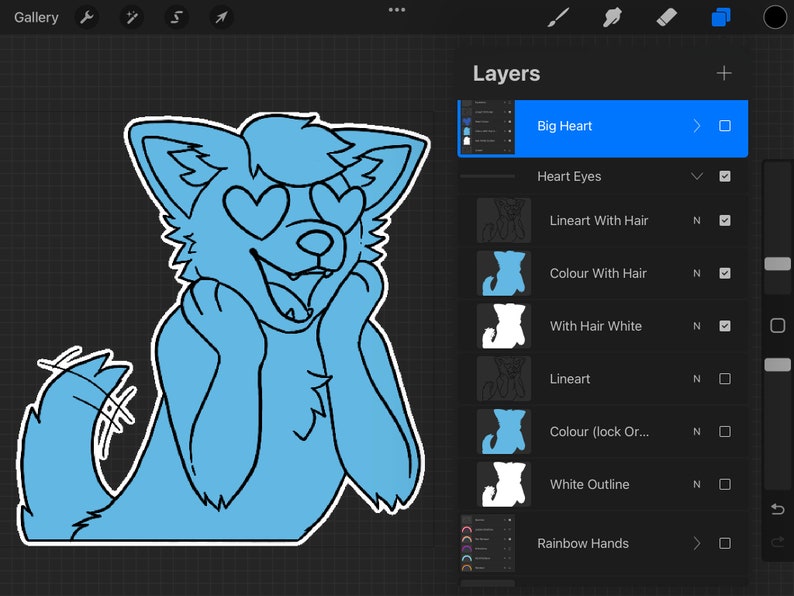The image size is (794, 596).
Task: Show the Colour (lock Or... layer
Action: [725, 431]
